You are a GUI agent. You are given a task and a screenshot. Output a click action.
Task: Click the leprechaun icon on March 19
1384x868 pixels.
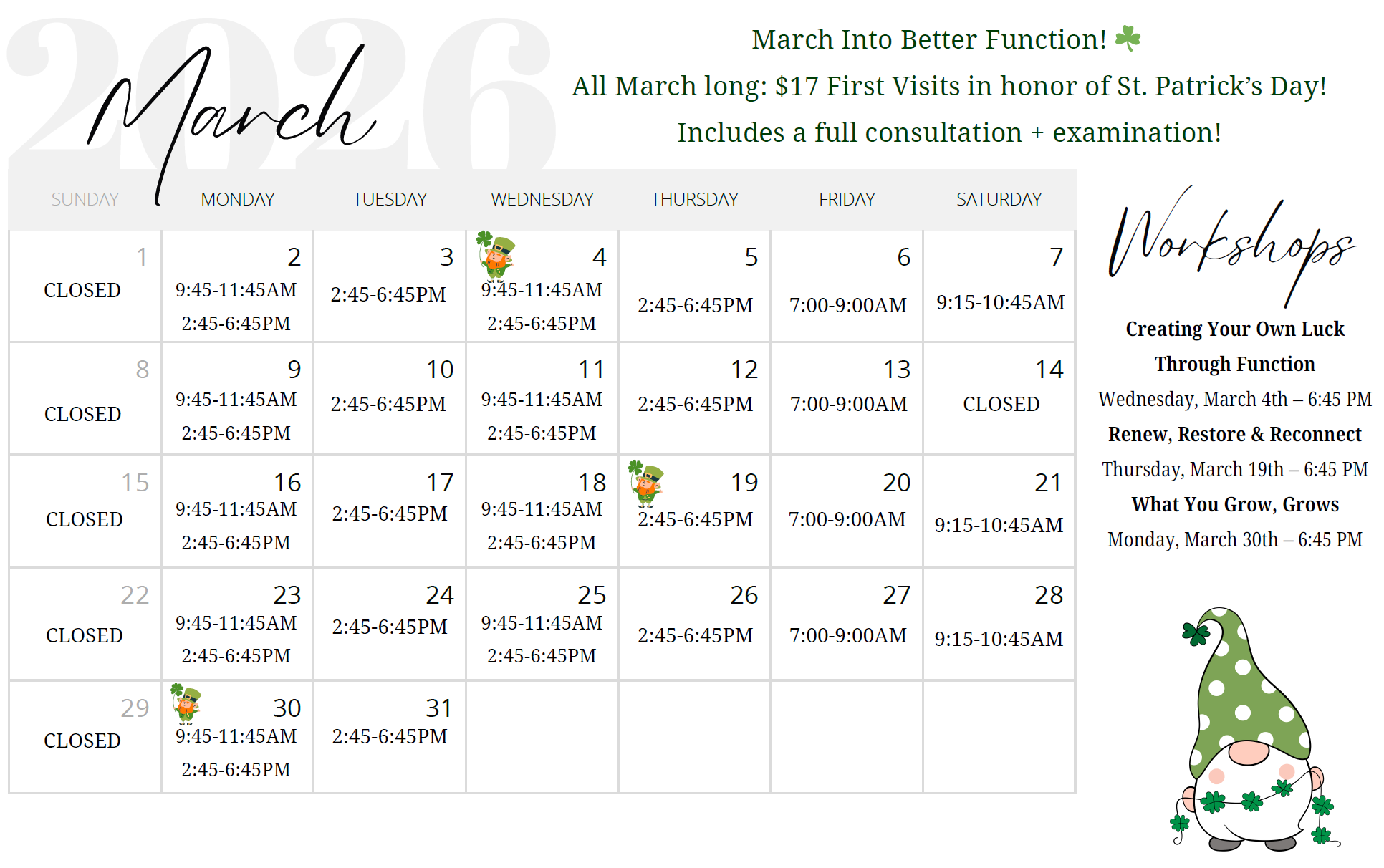tap(647, 483)
